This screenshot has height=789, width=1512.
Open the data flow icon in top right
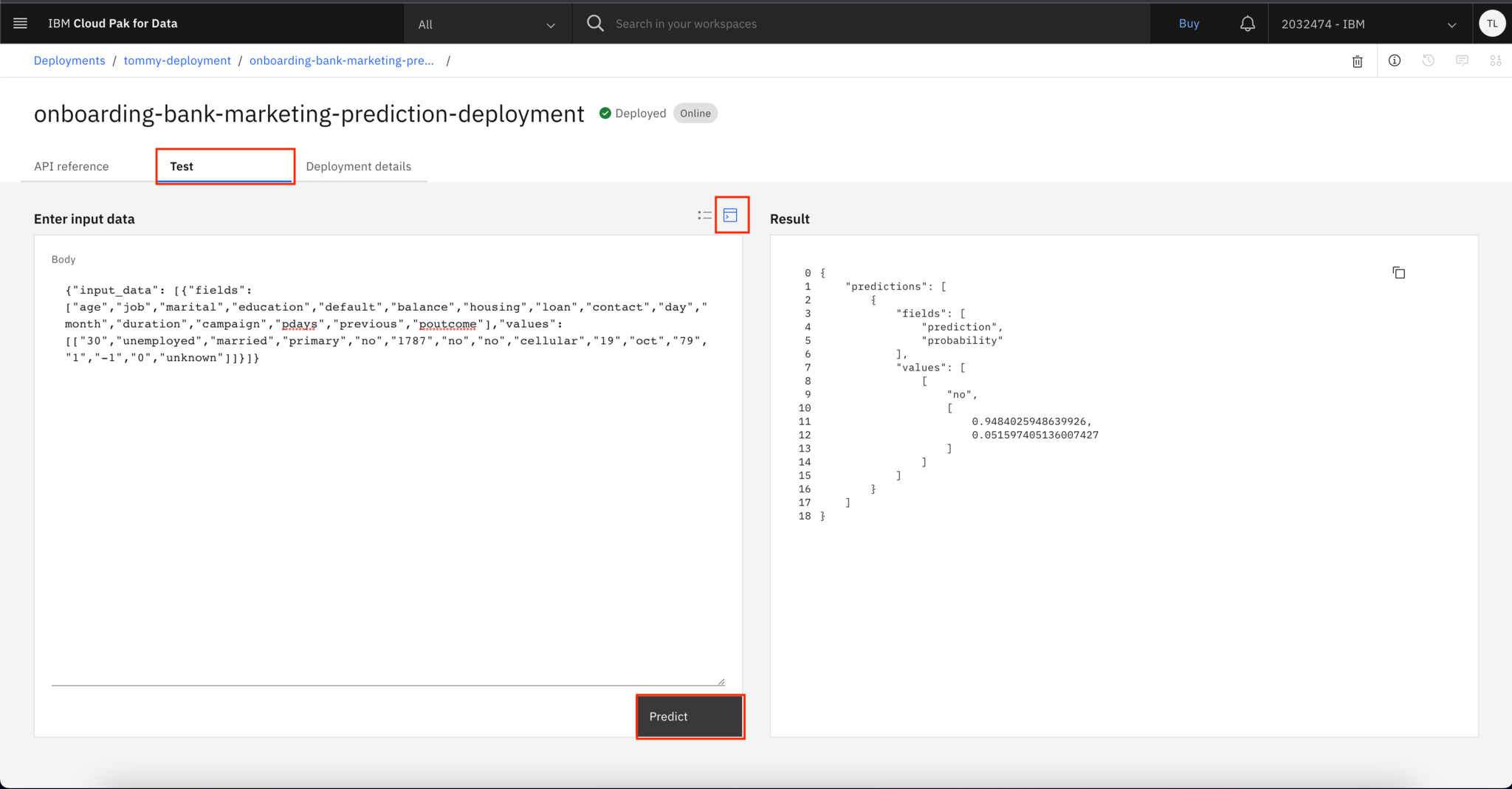pos(1496,61)
